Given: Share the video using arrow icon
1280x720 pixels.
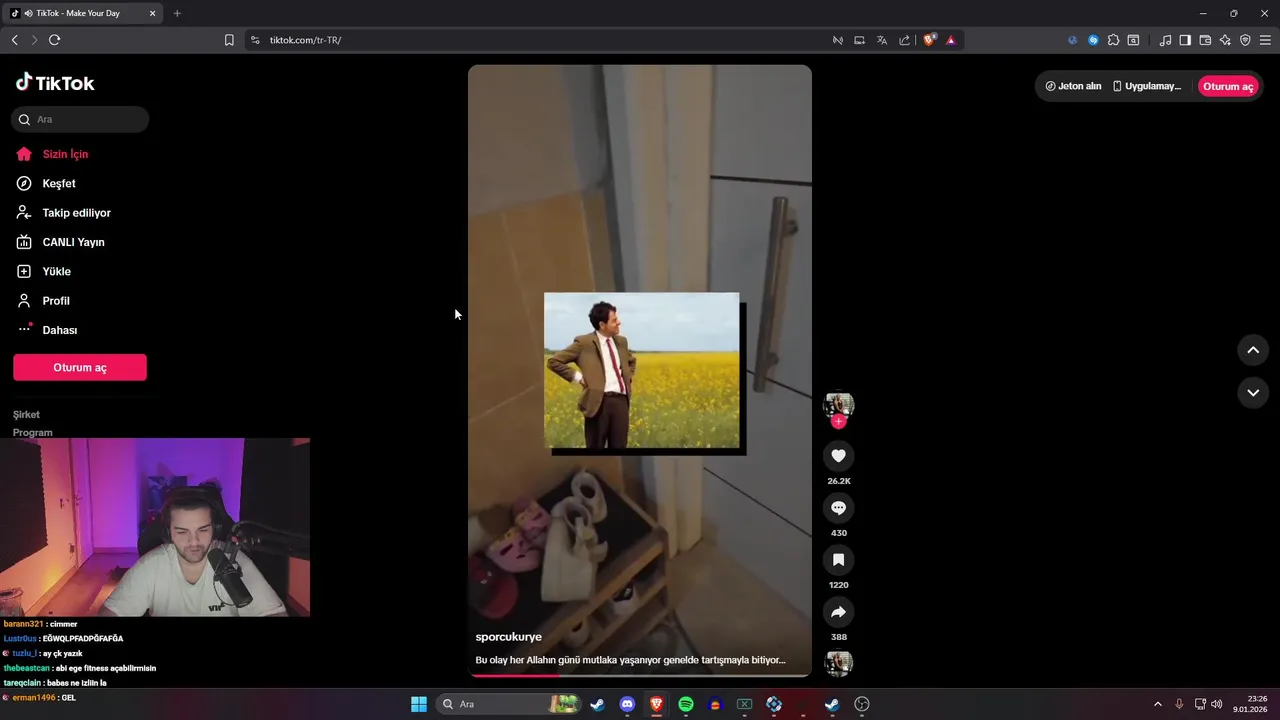Looking at the screenshot, I should (838, 612).
